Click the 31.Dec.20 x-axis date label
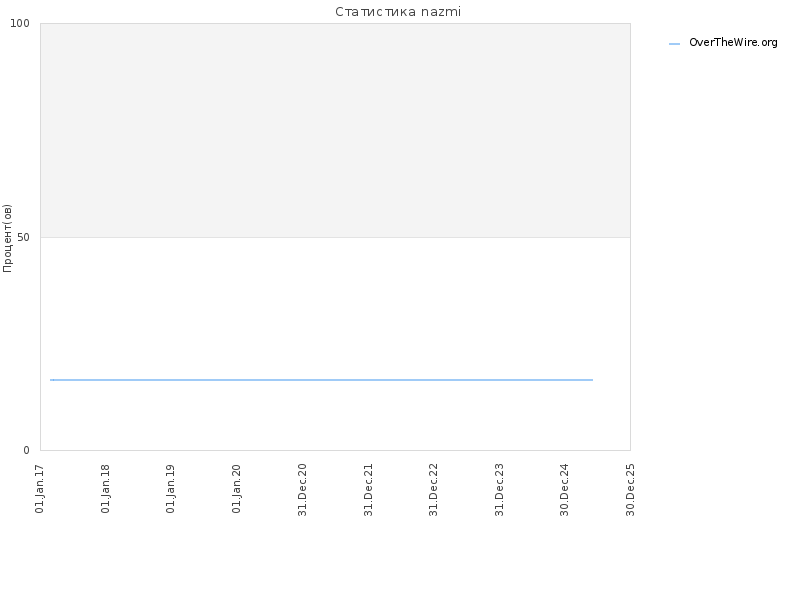 (x=302, y=490)
